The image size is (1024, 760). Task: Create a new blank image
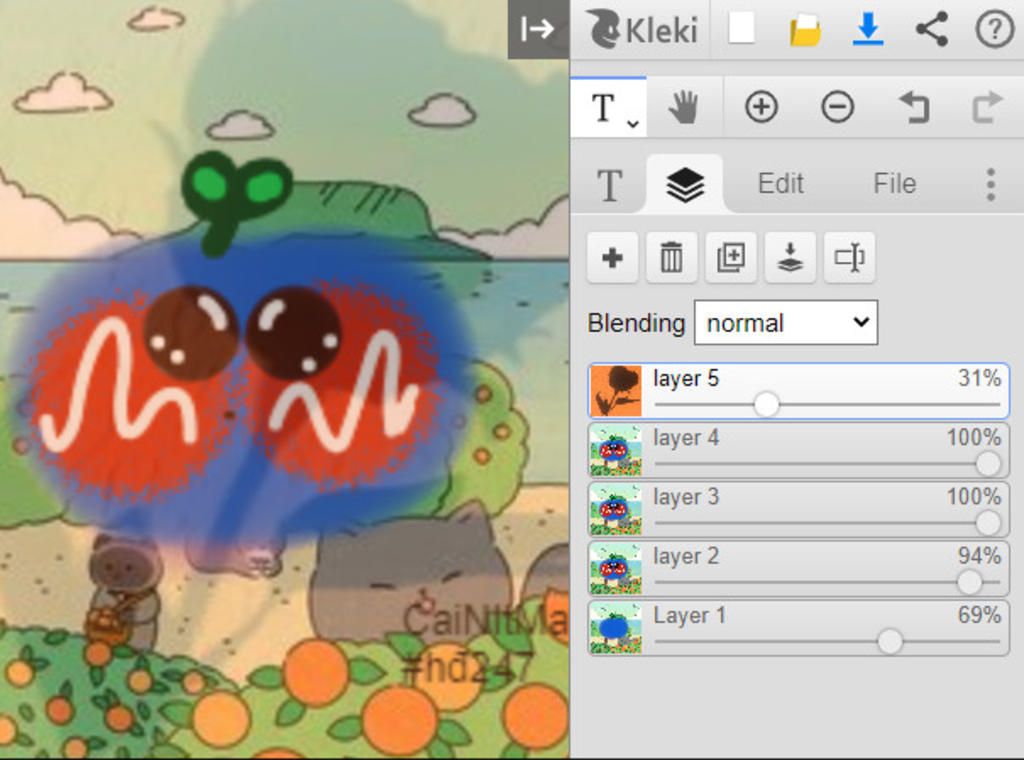(741, 29)
